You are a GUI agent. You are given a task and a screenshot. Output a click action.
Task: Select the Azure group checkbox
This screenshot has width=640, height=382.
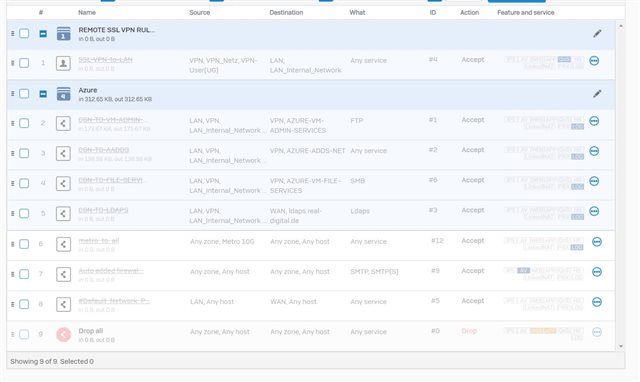[x=24, y=93]
